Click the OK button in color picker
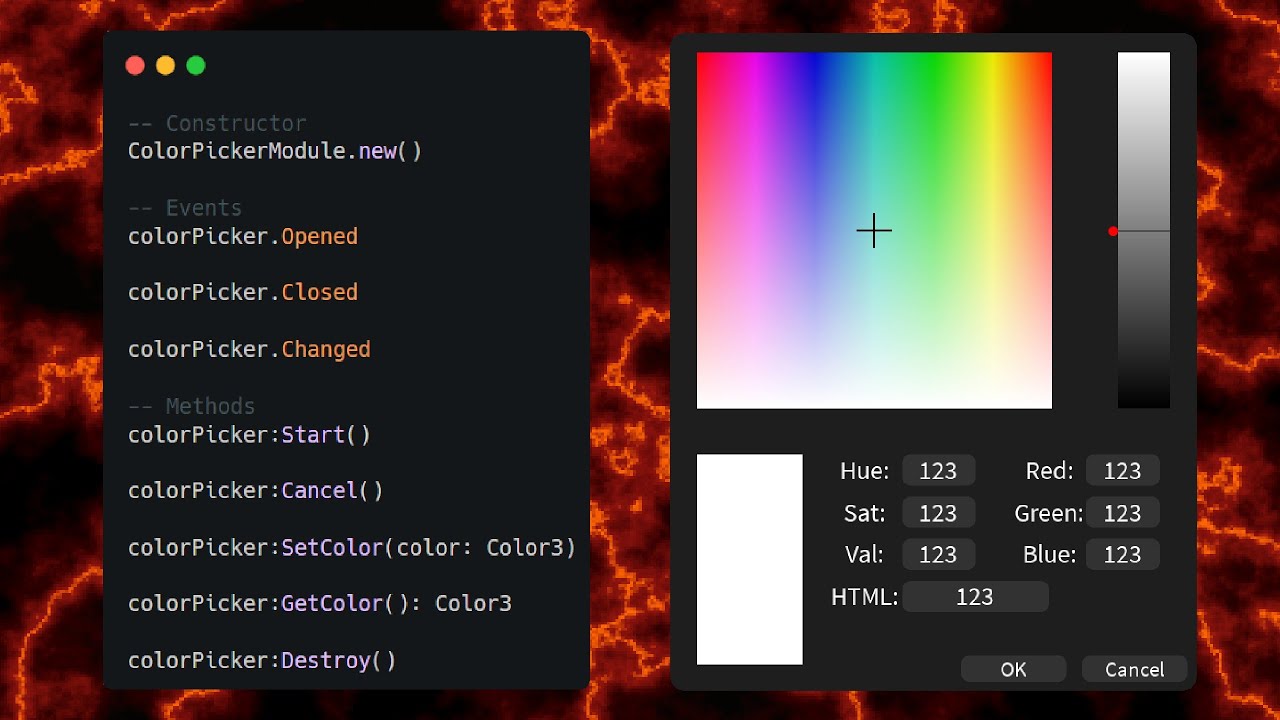Screen dimensions: 1280x720 (1013, 669)
